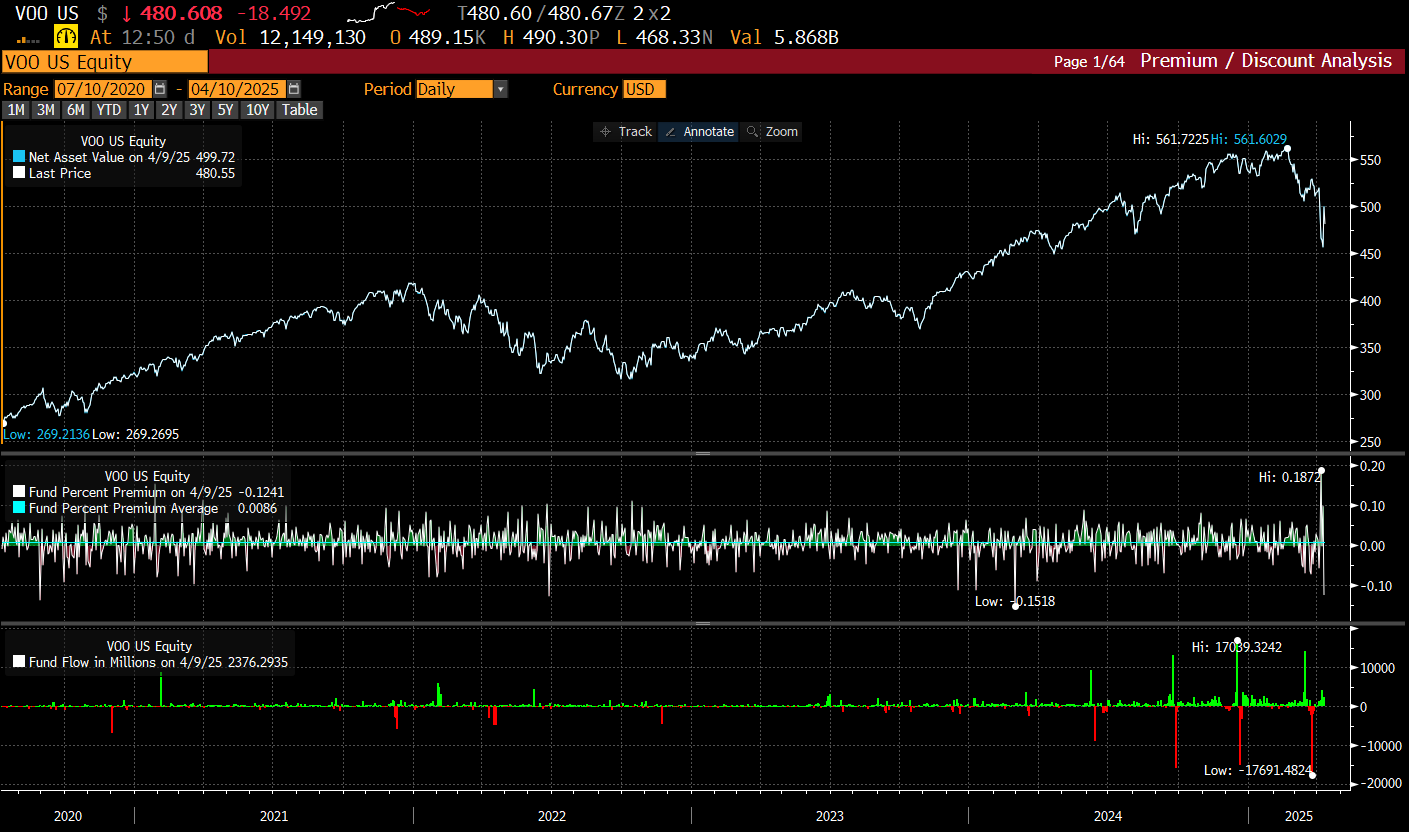Viewport: 1409px width, 832px height.
Task: Open the Currency USD selector
Action: coord(644,89)
